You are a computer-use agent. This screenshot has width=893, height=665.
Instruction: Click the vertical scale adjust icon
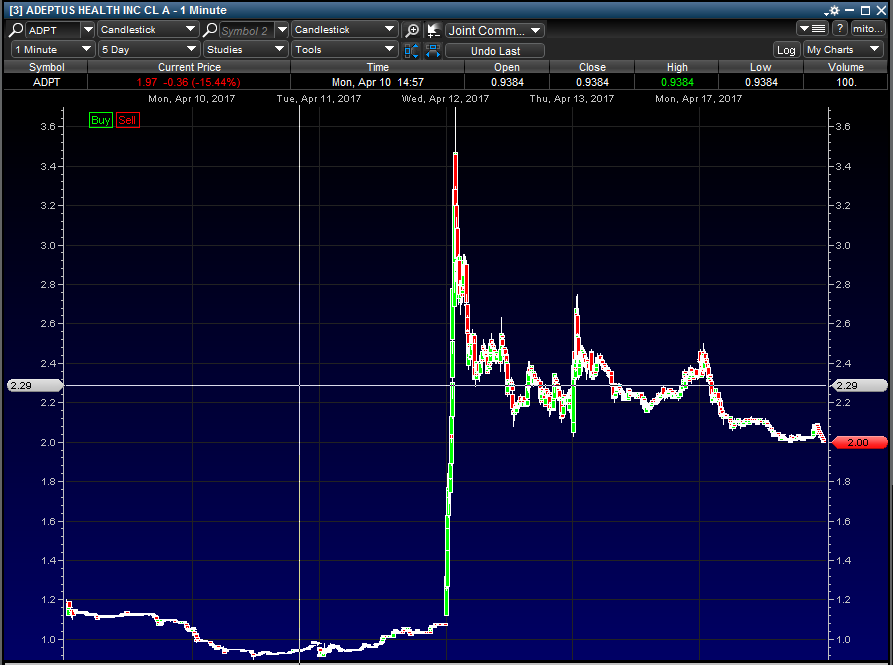point(411,51)
